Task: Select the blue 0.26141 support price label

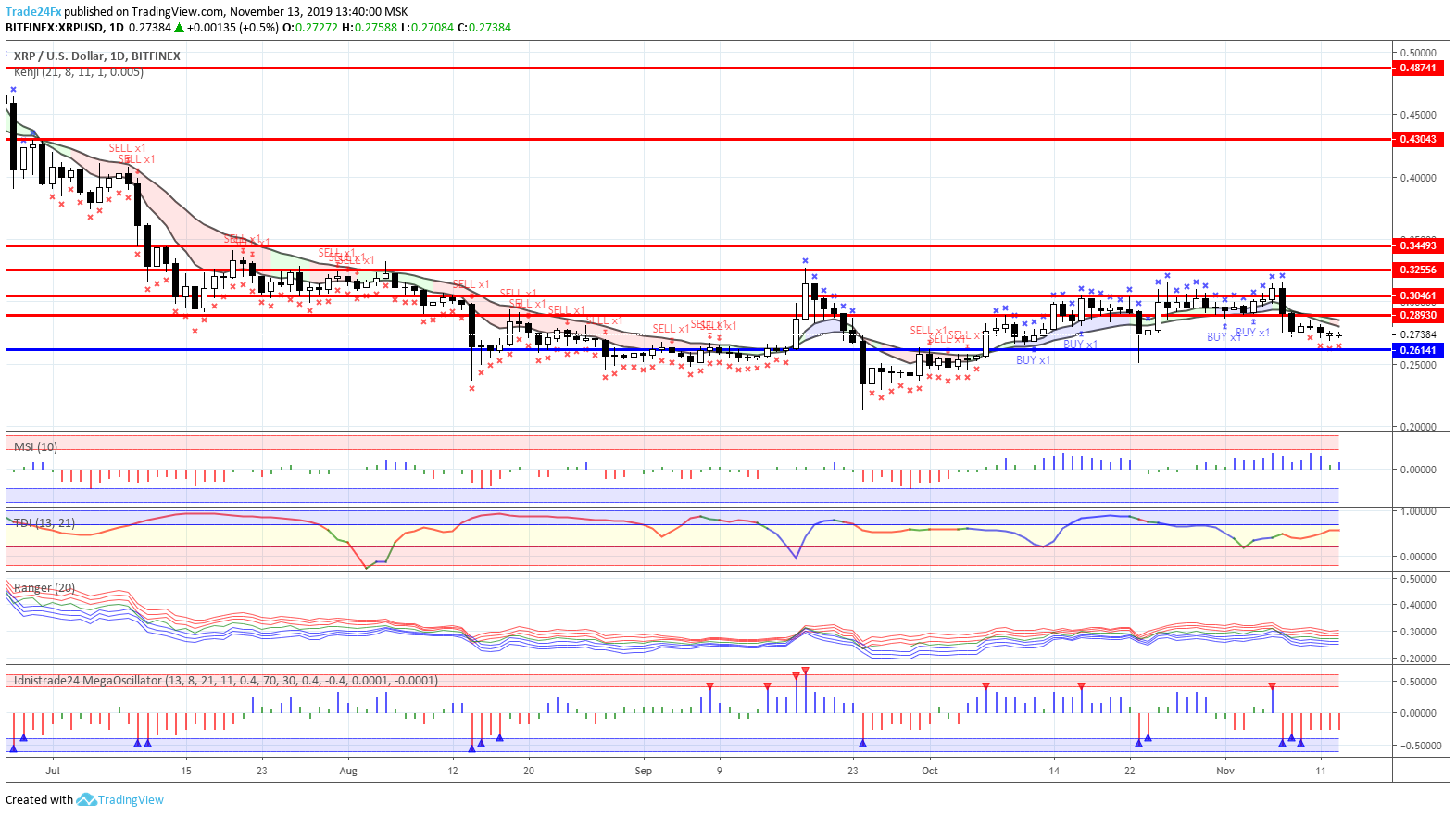Action: [1418, 351]
